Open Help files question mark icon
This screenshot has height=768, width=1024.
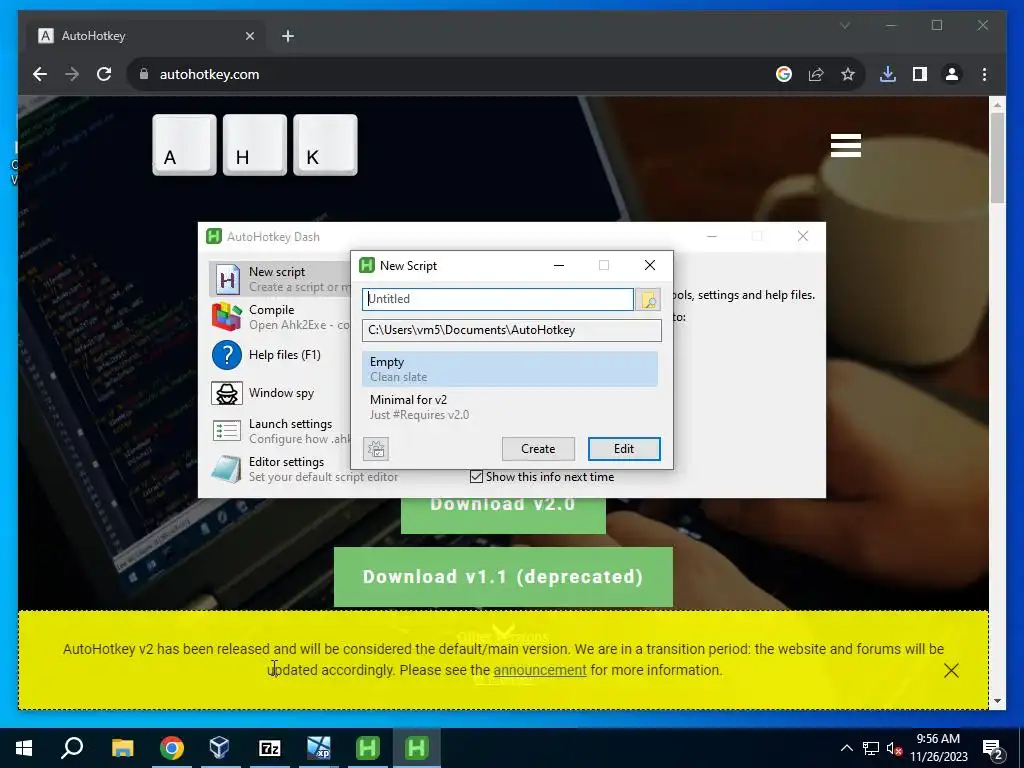click(227, 355)
